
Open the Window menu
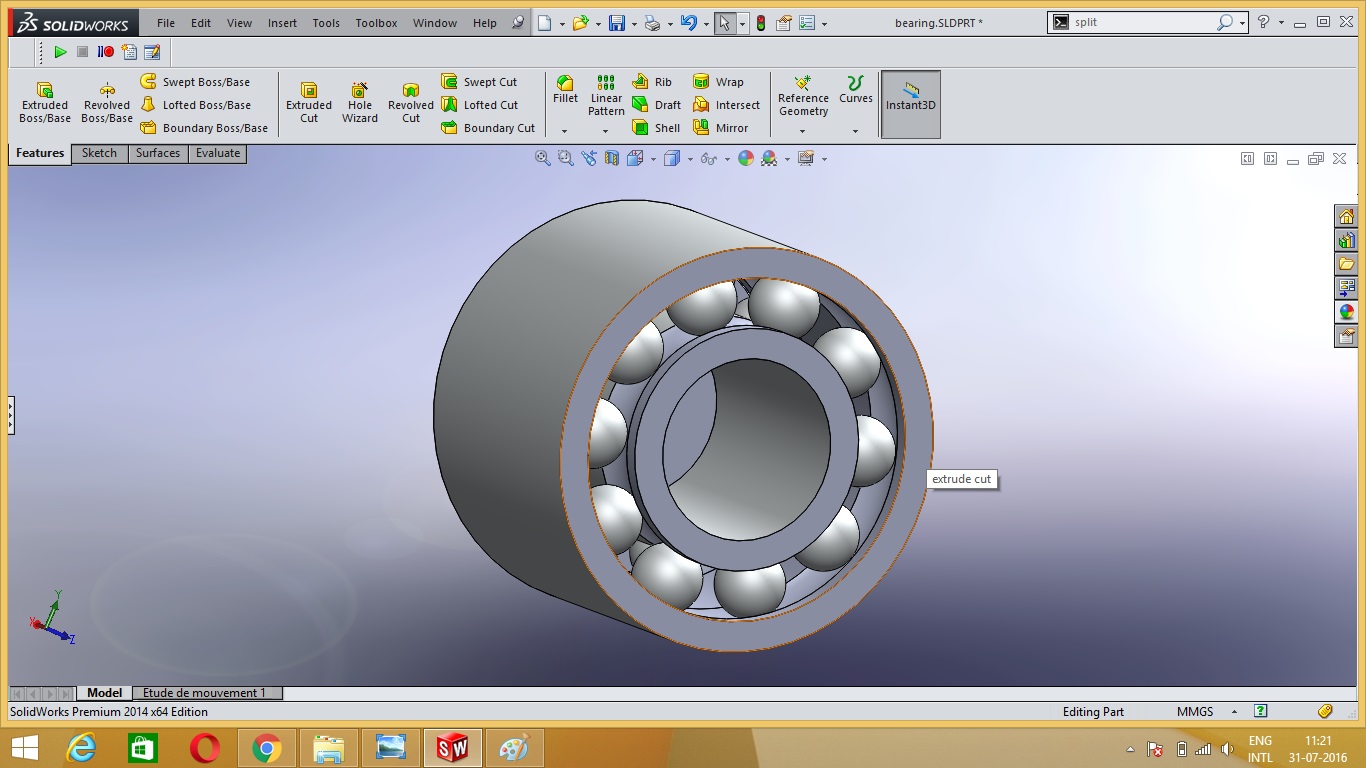click(434, 23)
